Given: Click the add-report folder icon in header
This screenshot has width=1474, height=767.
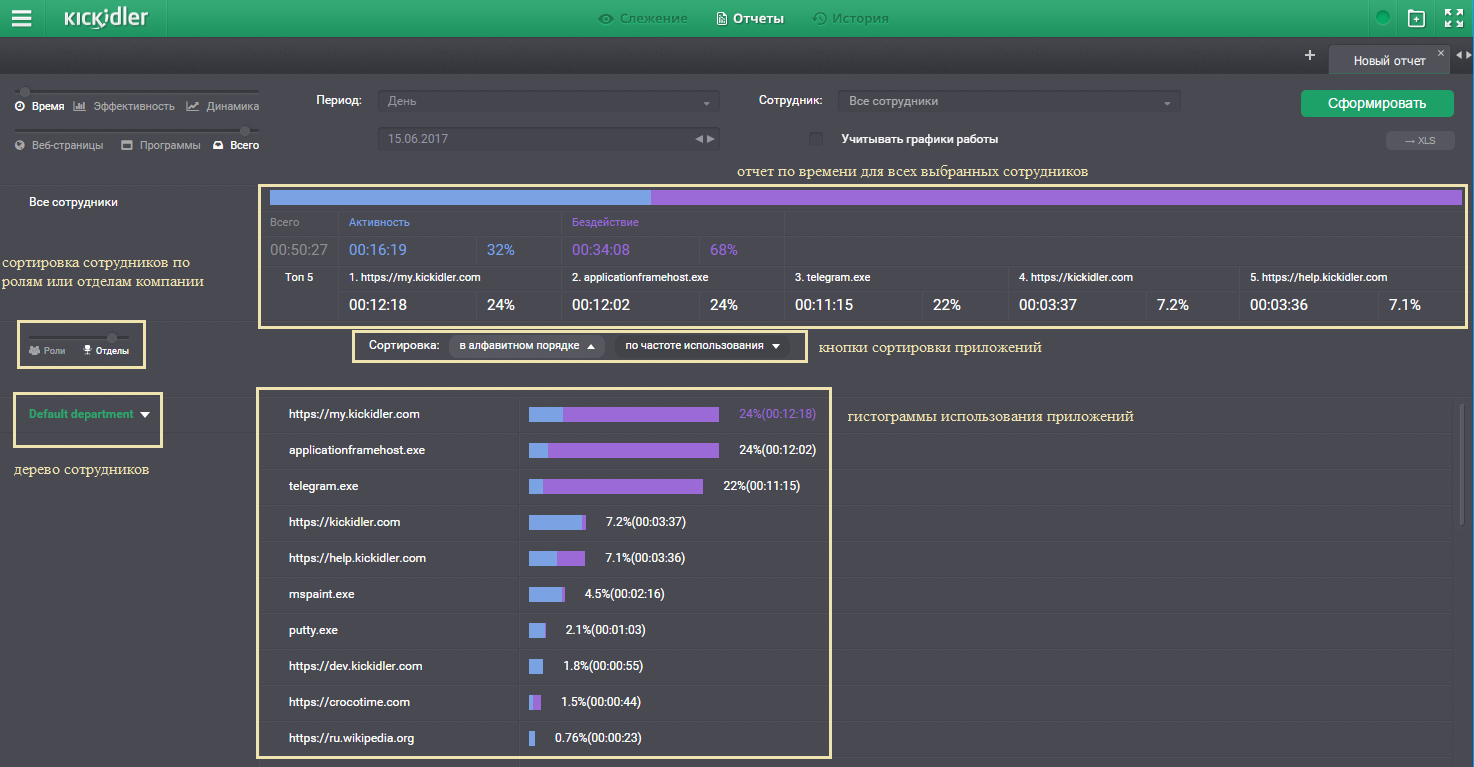Looking at the screenshot, I should 1416,18.
